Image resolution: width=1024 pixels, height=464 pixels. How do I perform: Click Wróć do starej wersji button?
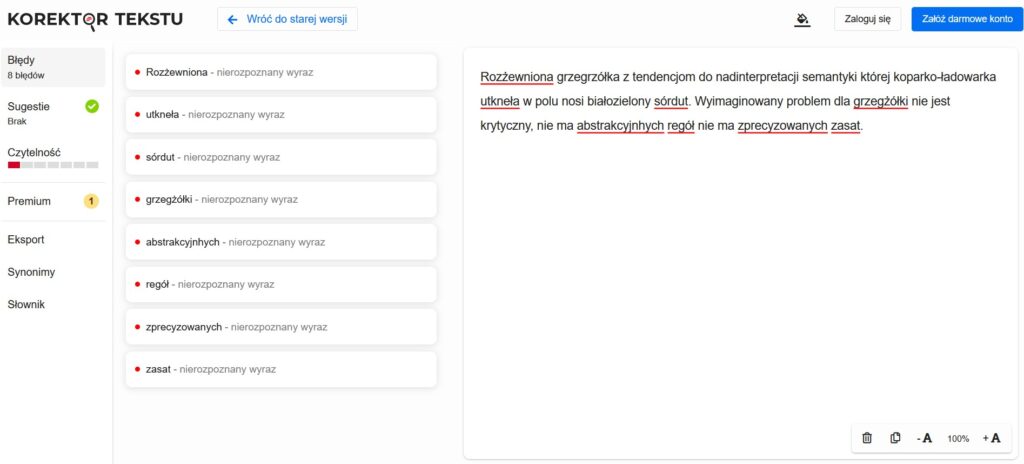pos(287,19)
